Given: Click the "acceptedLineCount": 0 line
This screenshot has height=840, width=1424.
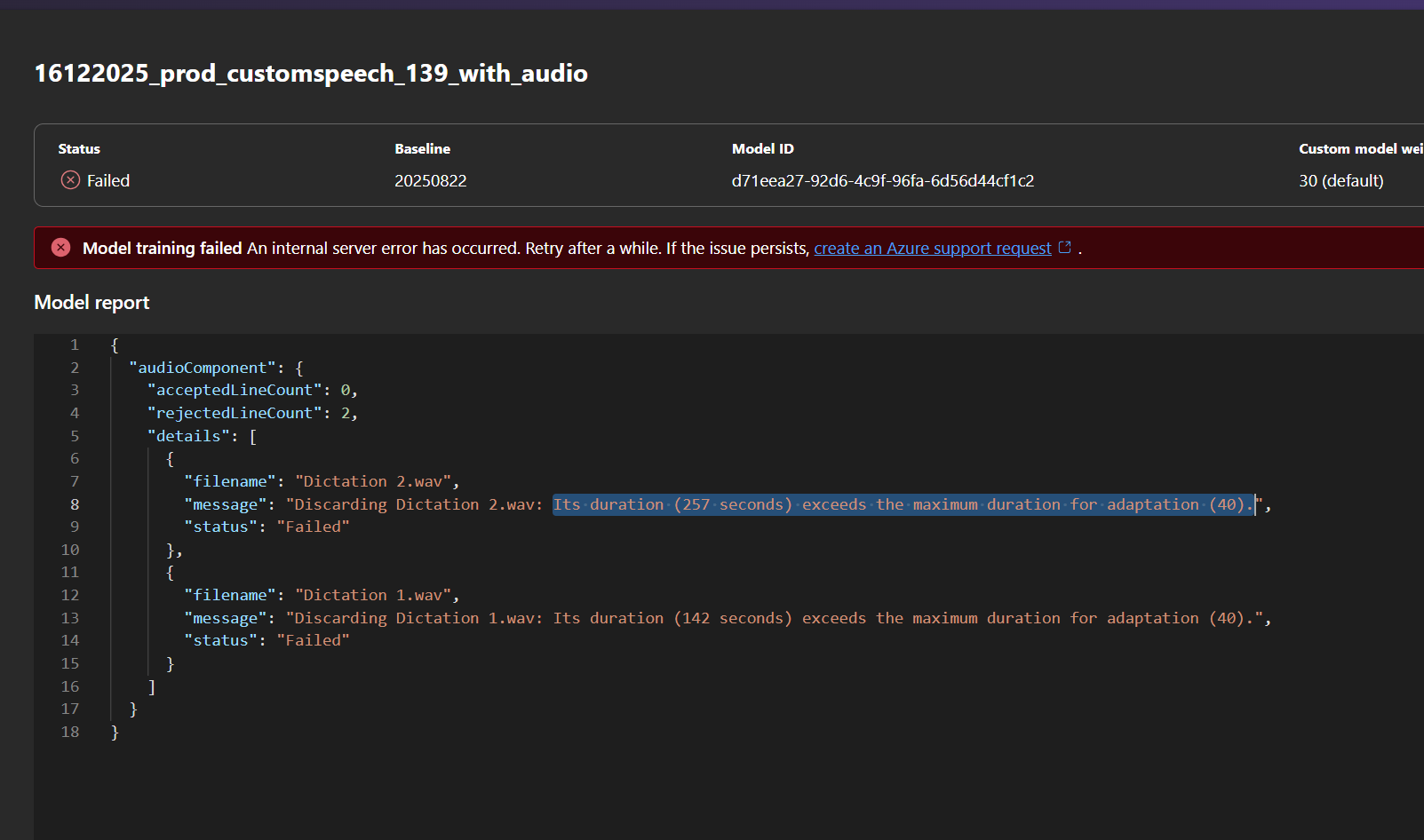Looking at the screenshot, I should point(253,391).
